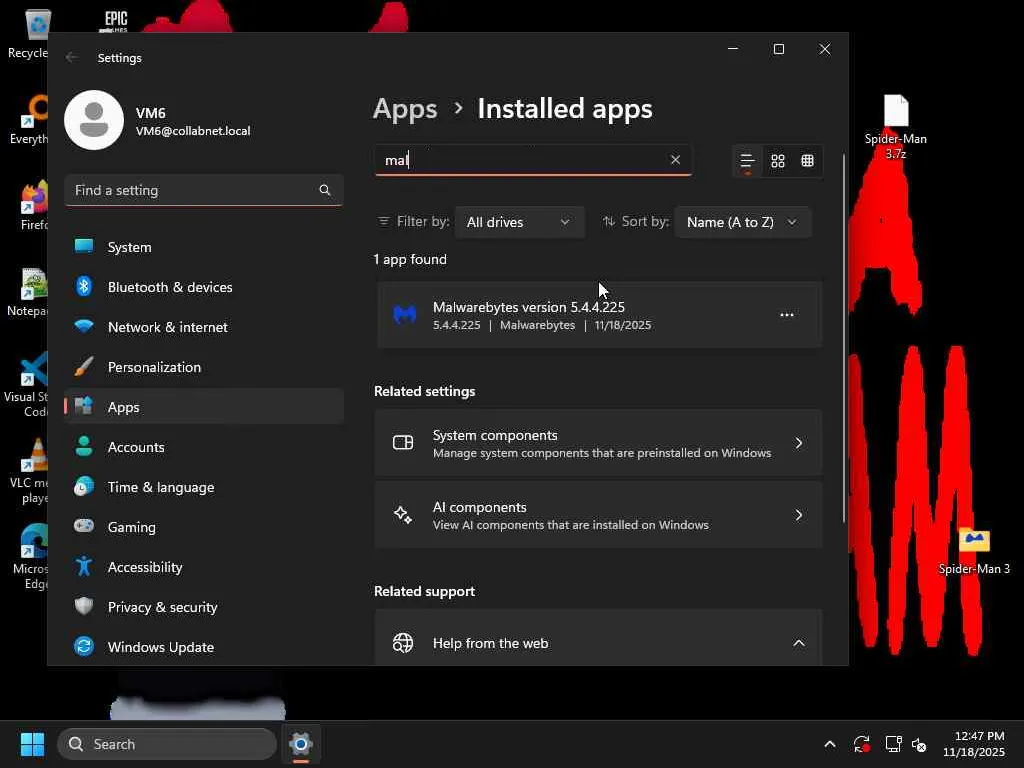Open the Personalization category

204,367
